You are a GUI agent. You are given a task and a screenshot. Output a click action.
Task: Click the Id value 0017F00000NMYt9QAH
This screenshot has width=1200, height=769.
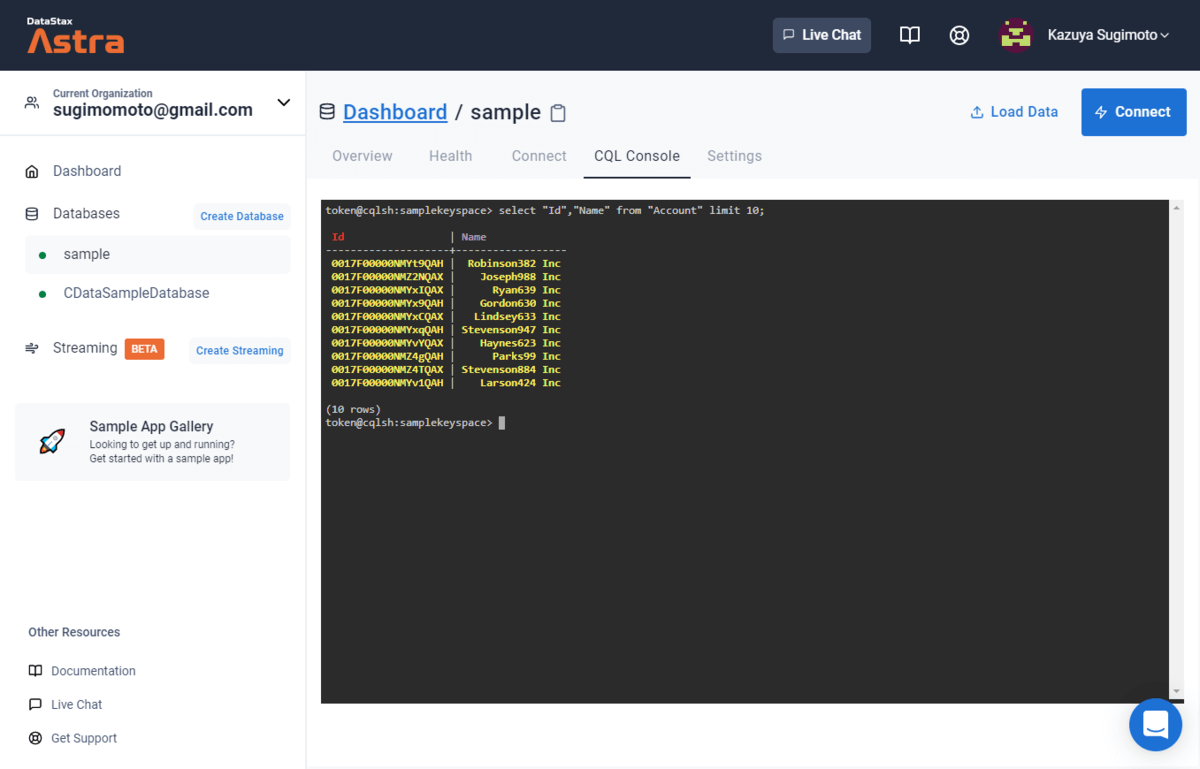click(387, 264)
